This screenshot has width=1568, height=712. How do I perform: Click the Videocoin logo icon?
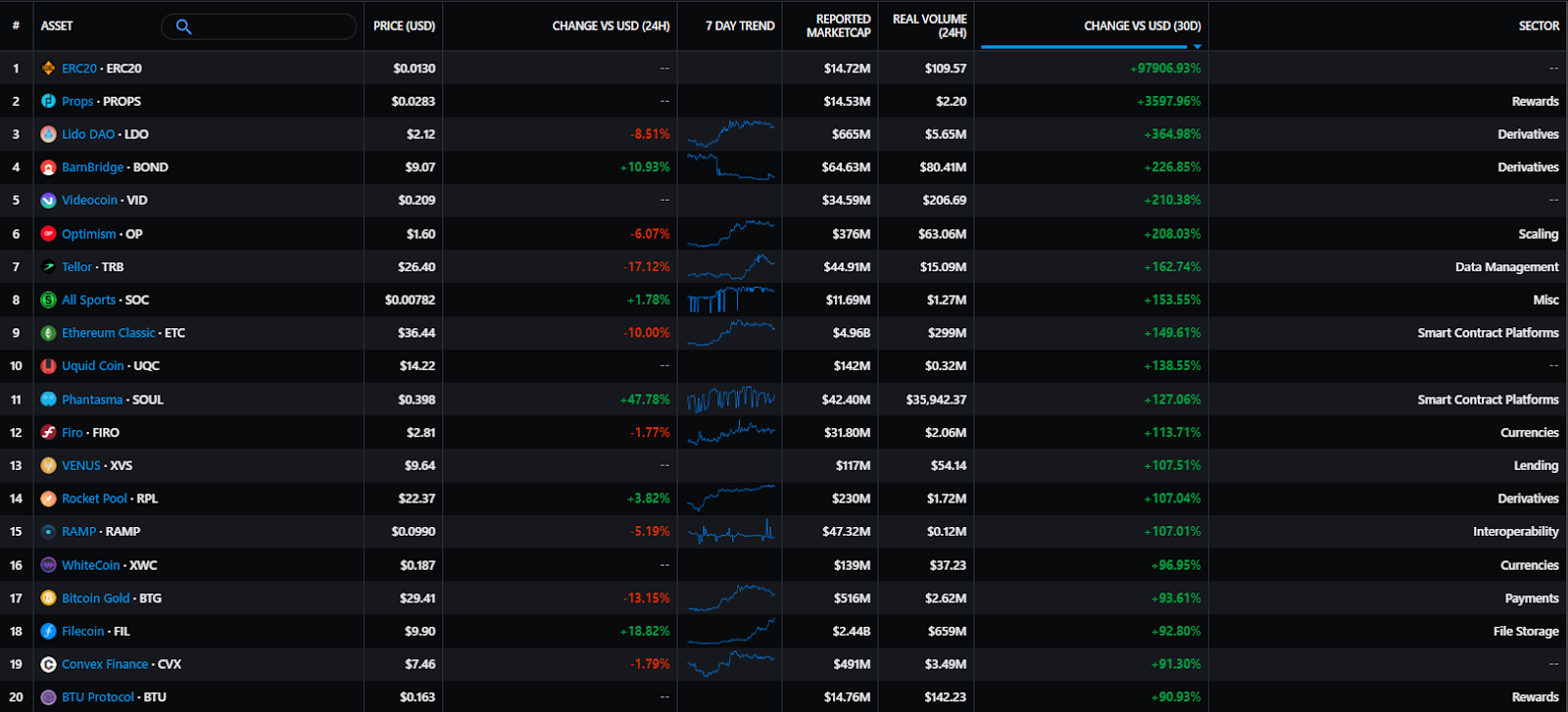pyautogui.click(x=48, y=200)
